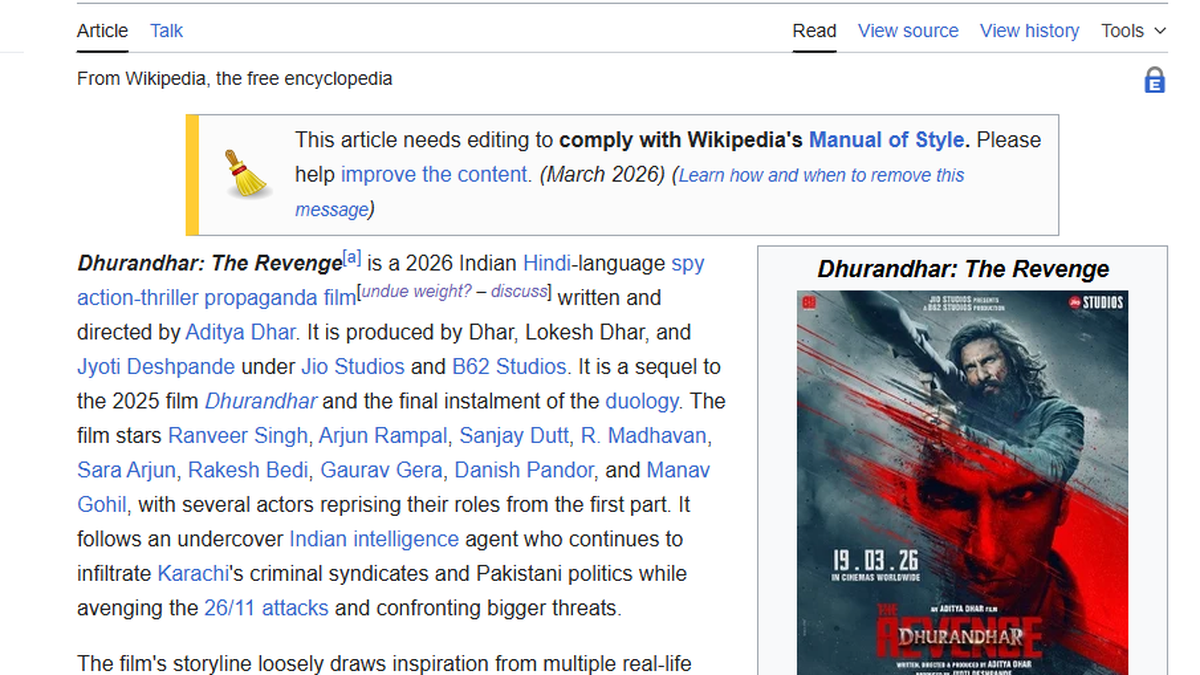Click the film poster thumbnail
The width and height of the screenshot is (1200, 675).
(962, 480)
